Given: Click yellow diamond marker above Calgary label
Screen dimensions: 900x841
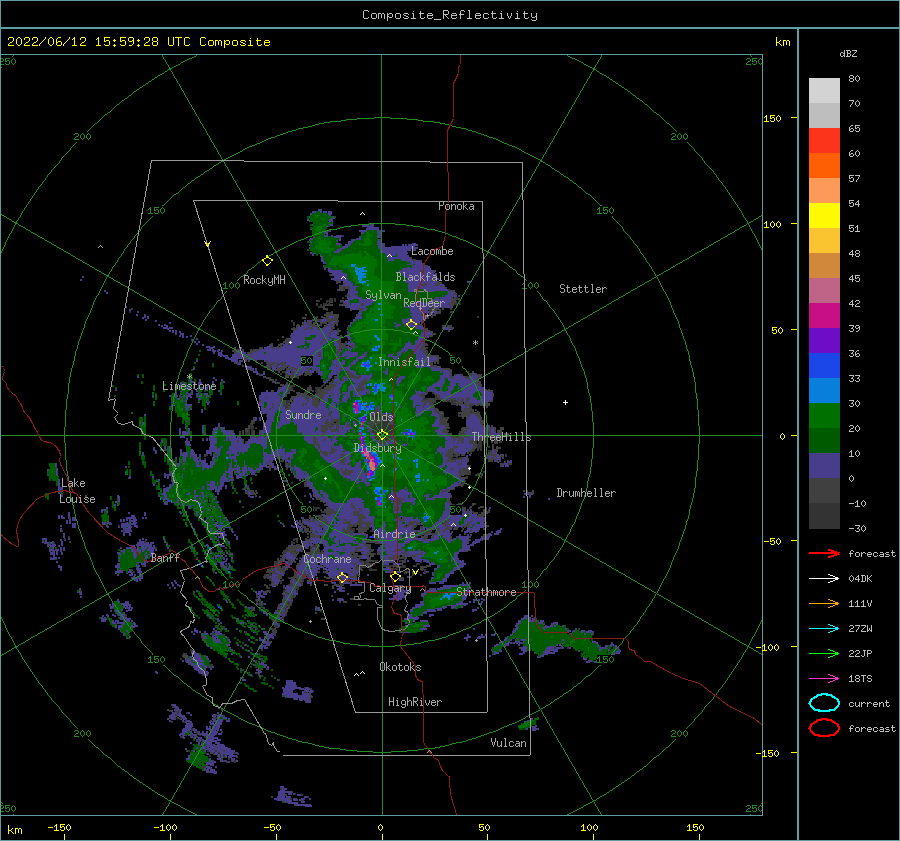Looking at the screenshot, I should pyautogui.click(x=395, y=576).
